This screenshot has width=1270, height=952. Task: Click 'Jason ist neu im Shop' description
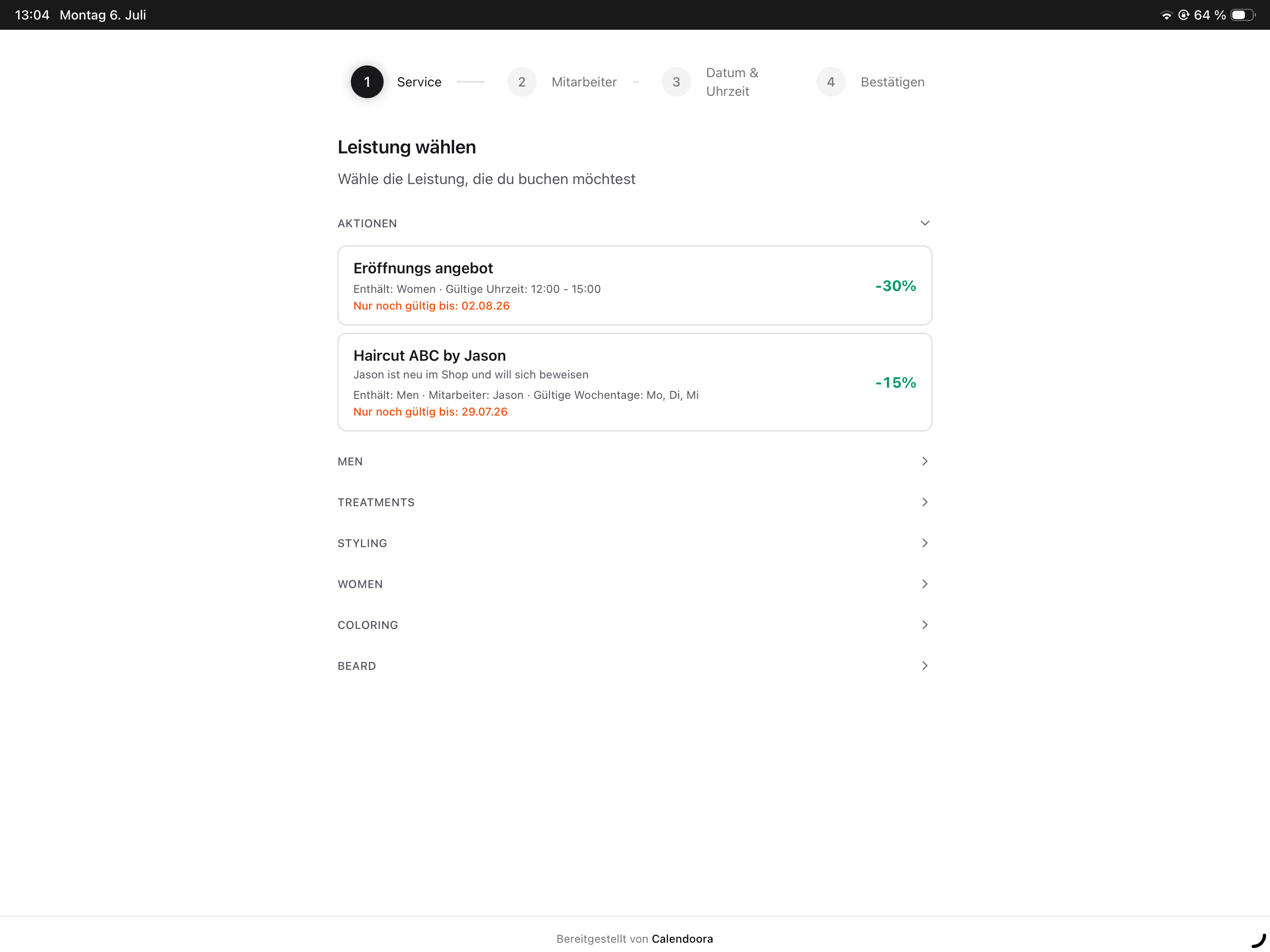click(x=471, y=374)
